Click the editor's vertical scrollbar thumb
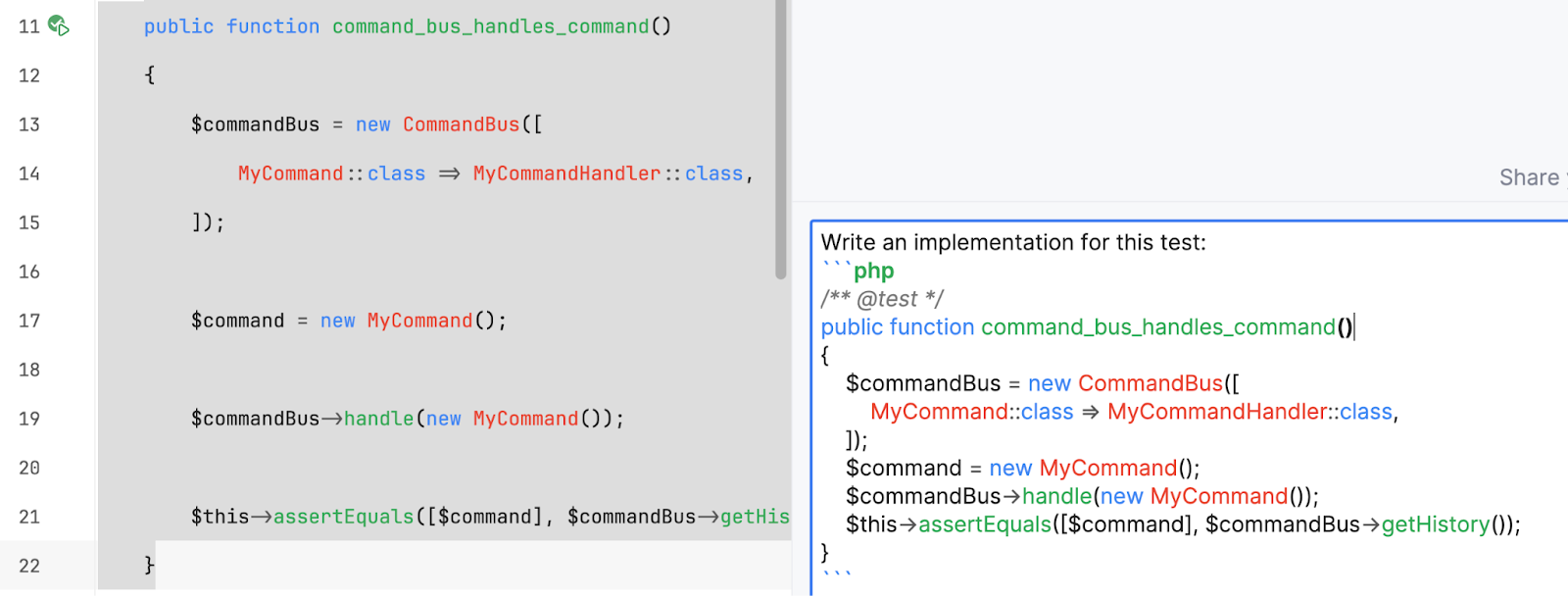1568x596 pixels. 781,137
